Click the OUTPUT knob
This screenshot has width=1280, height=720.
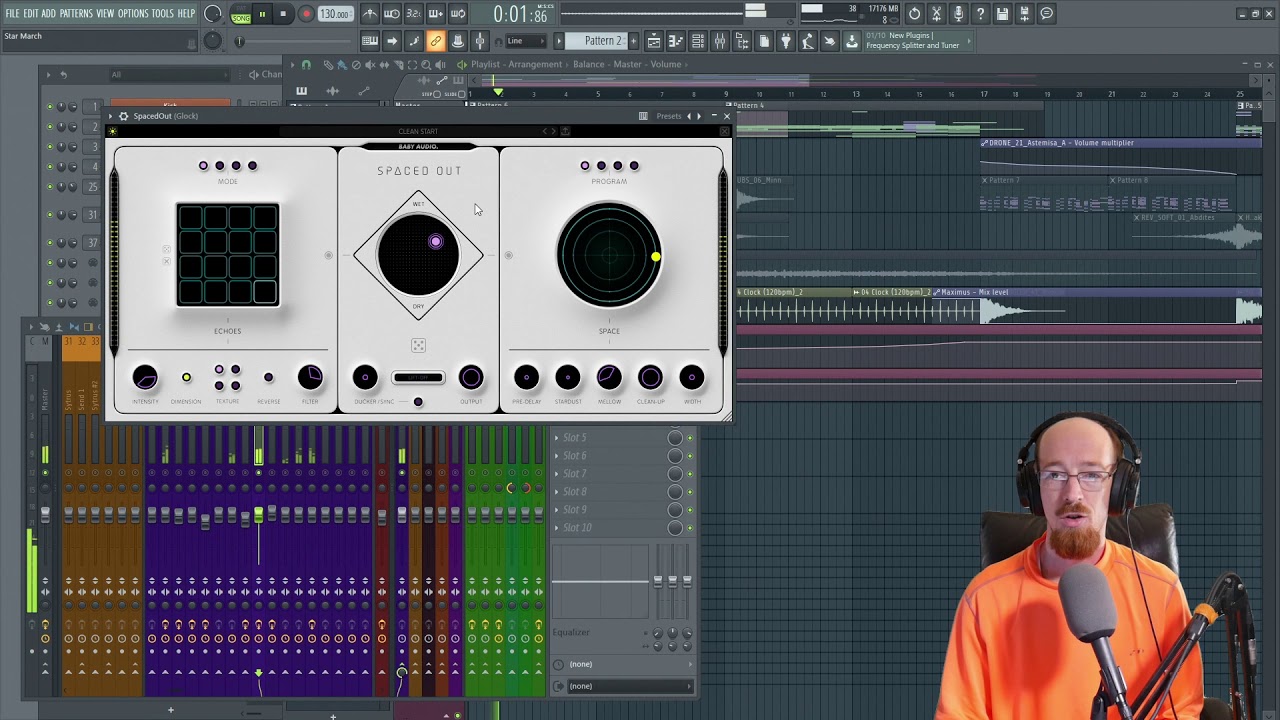471,377
